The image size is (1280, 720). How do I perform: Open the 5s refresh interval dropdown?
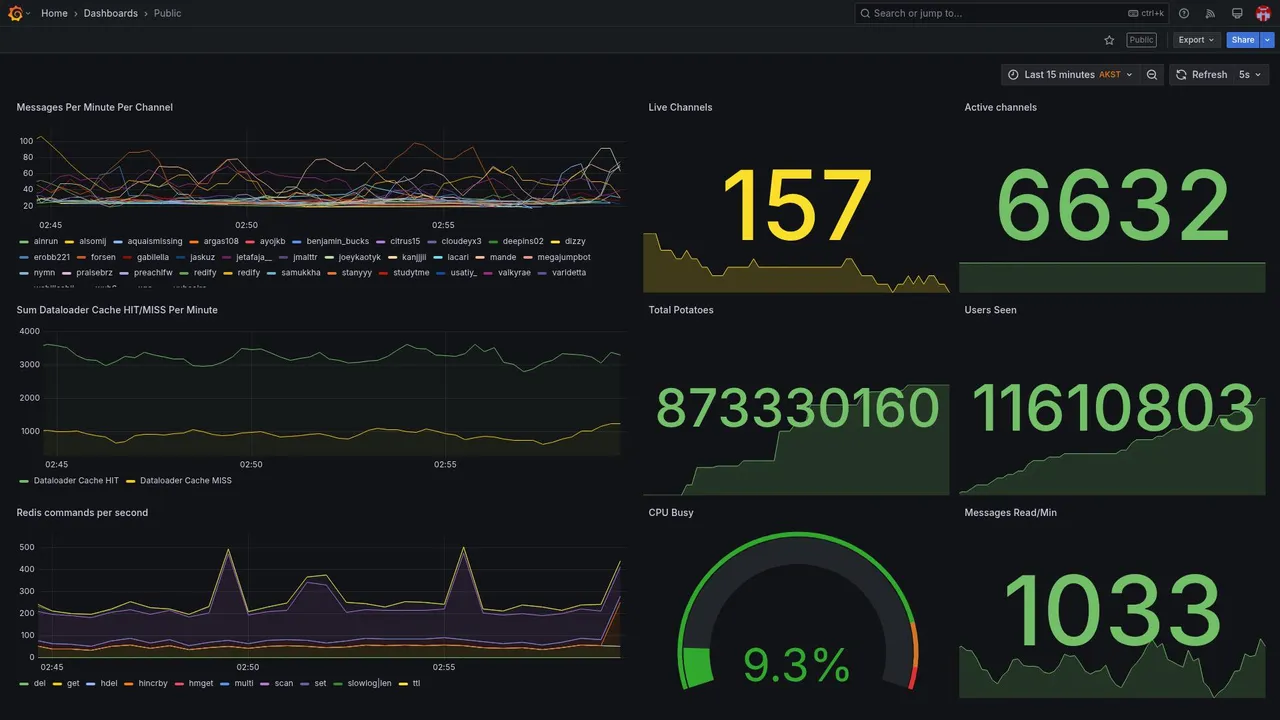pyautogui.click(x=1250, y=75)
